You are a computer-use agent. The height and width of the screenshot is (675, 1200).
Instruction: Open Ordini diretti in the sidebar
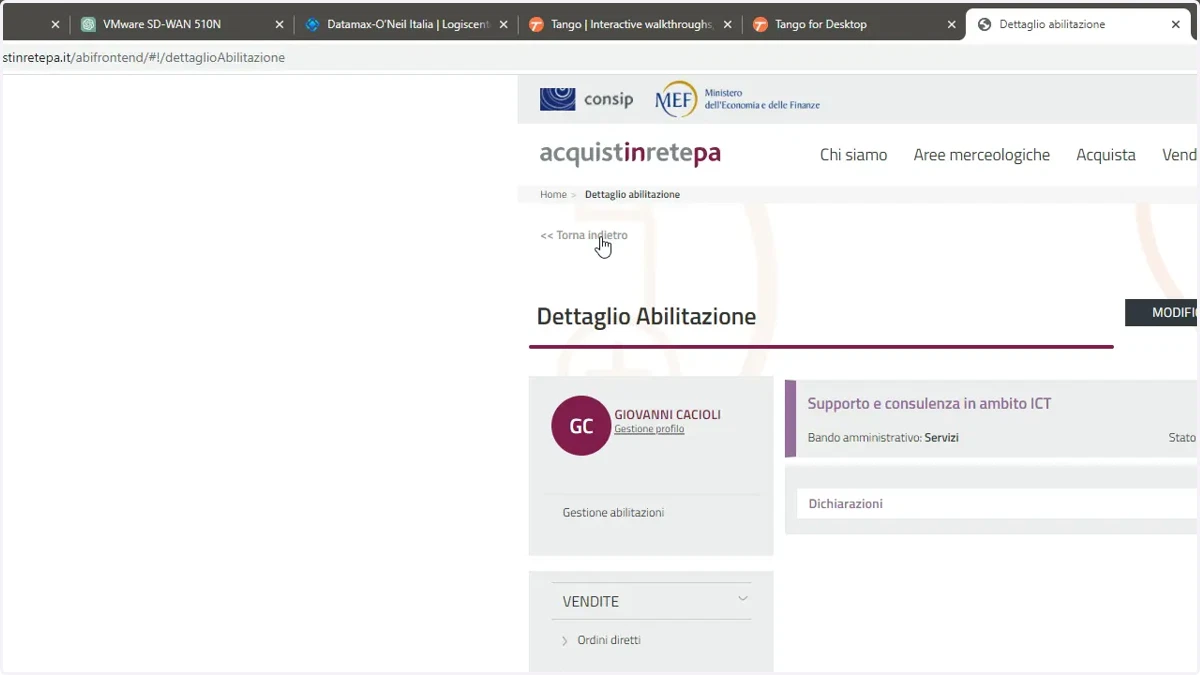click(609, 640)
